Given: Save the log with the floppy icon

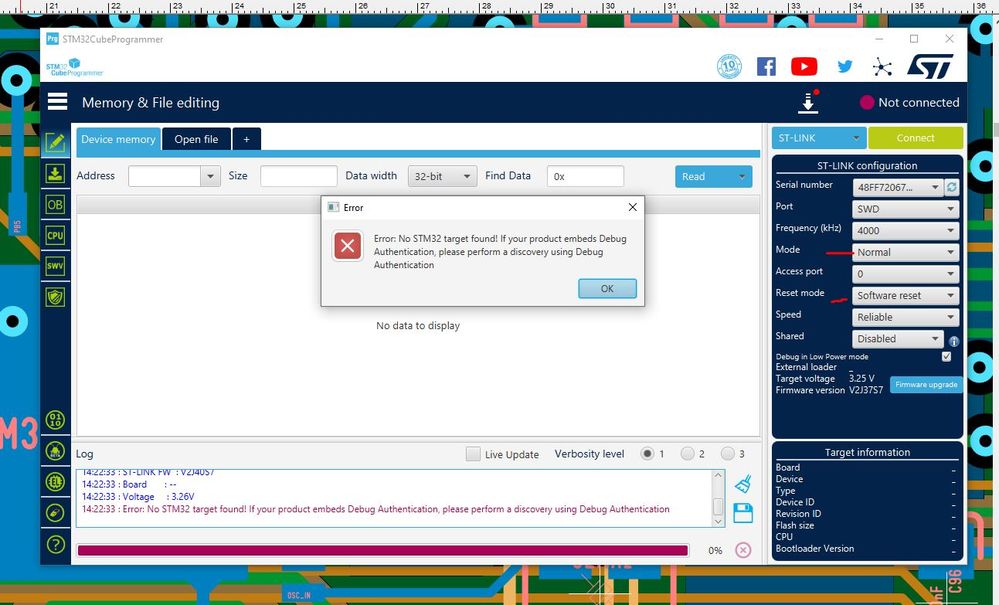Looking at the screenshot, I should pyautogui.click(x=743, y=513).
